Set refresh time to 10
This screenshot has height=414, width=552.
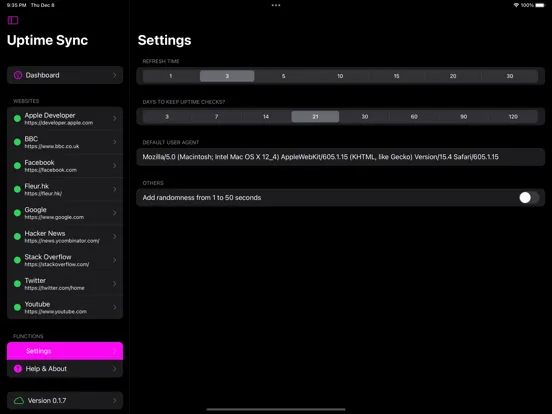point(340,76)
